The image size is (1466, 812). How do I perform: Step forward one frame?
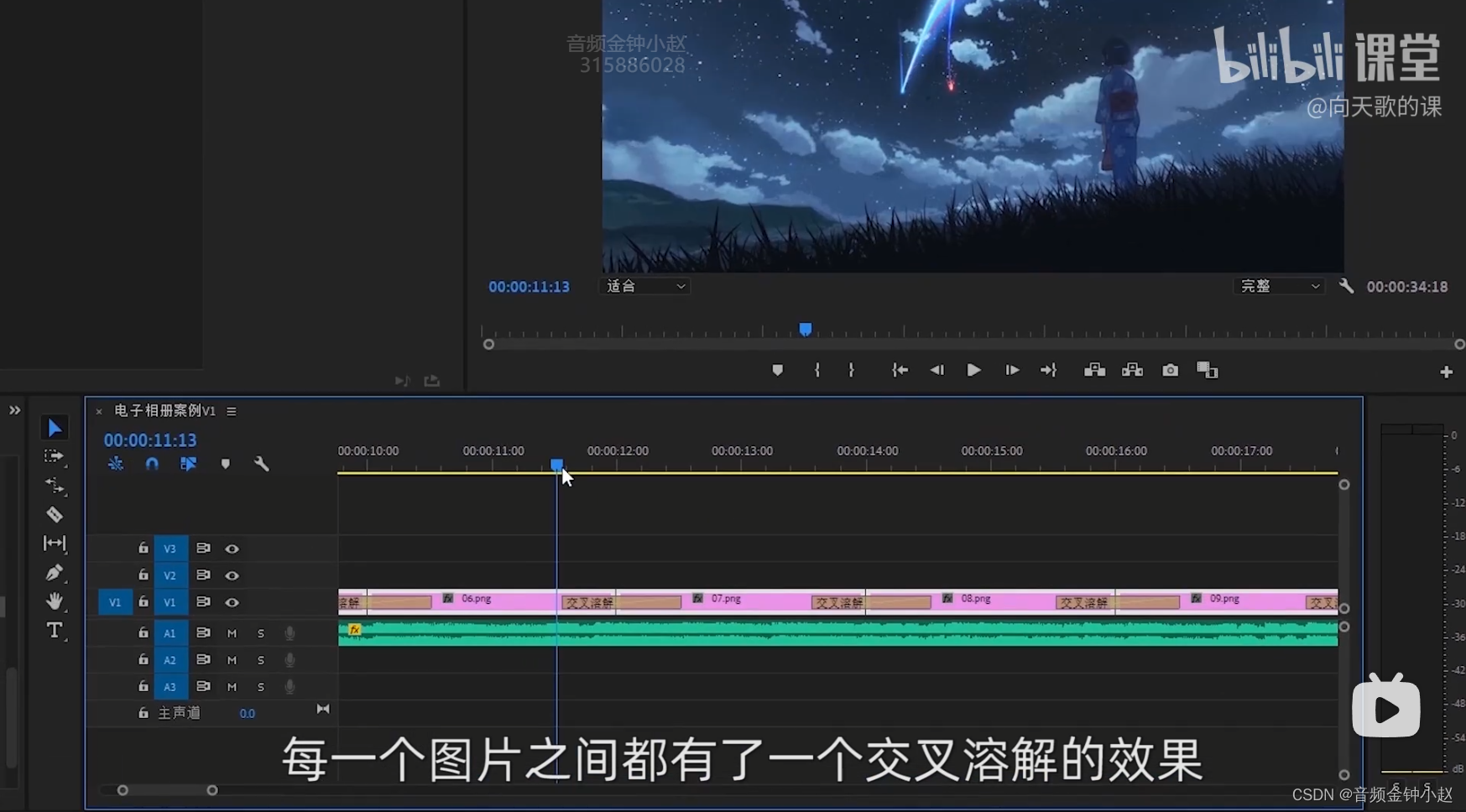(x=1012, y=370)
